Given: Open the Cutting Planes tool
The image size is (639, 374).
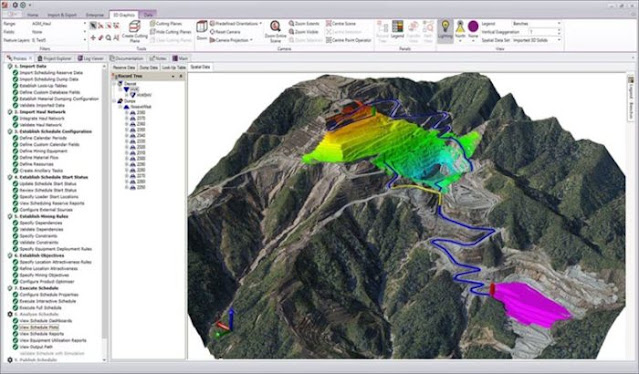Looking at the screenshot, I should [x=166, y=24].
